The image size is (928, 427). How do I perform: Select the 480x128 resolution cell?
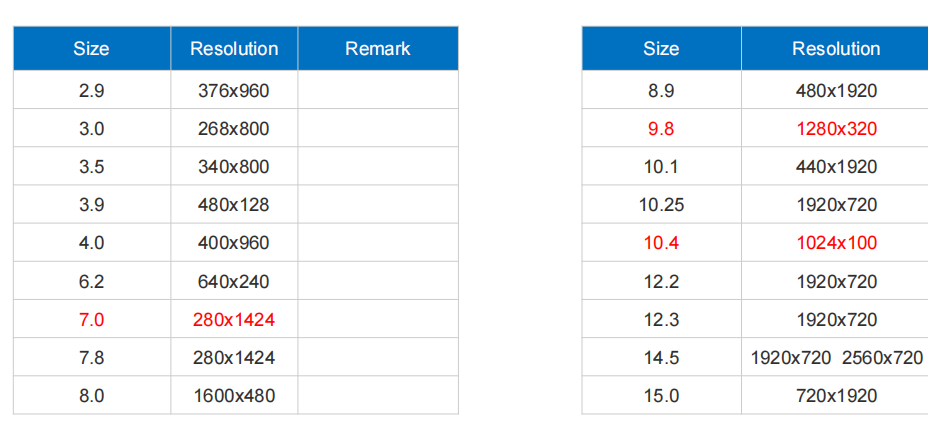click(x=234, y=205)
